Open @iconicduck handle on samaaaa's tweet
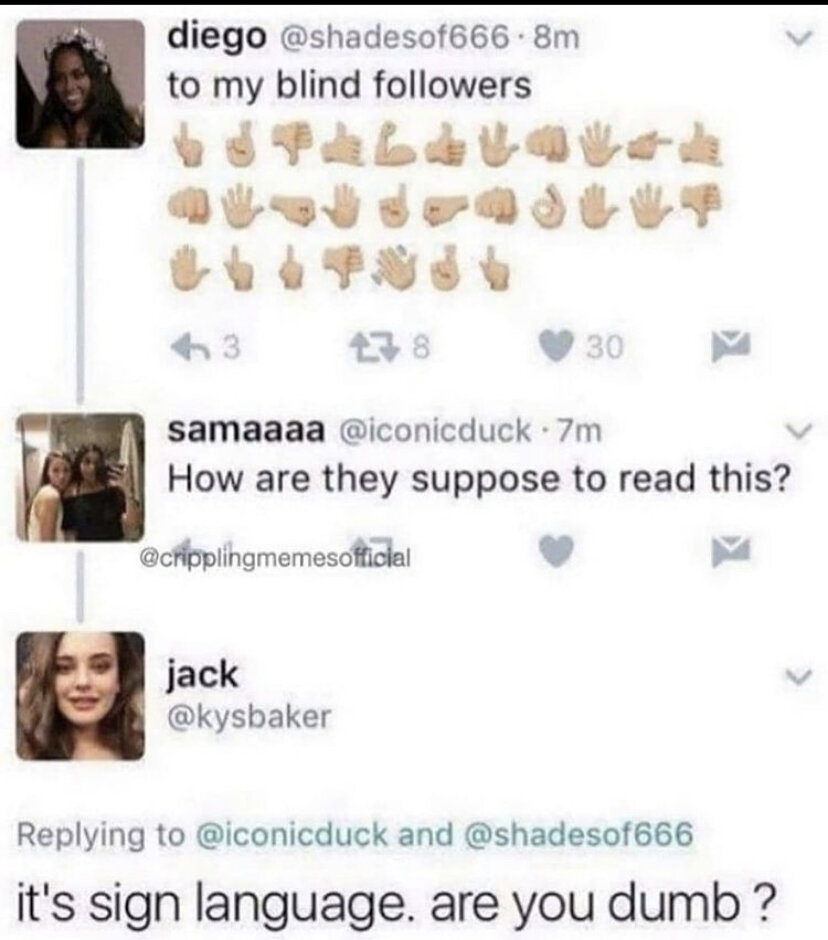 [x=435, y=431]
